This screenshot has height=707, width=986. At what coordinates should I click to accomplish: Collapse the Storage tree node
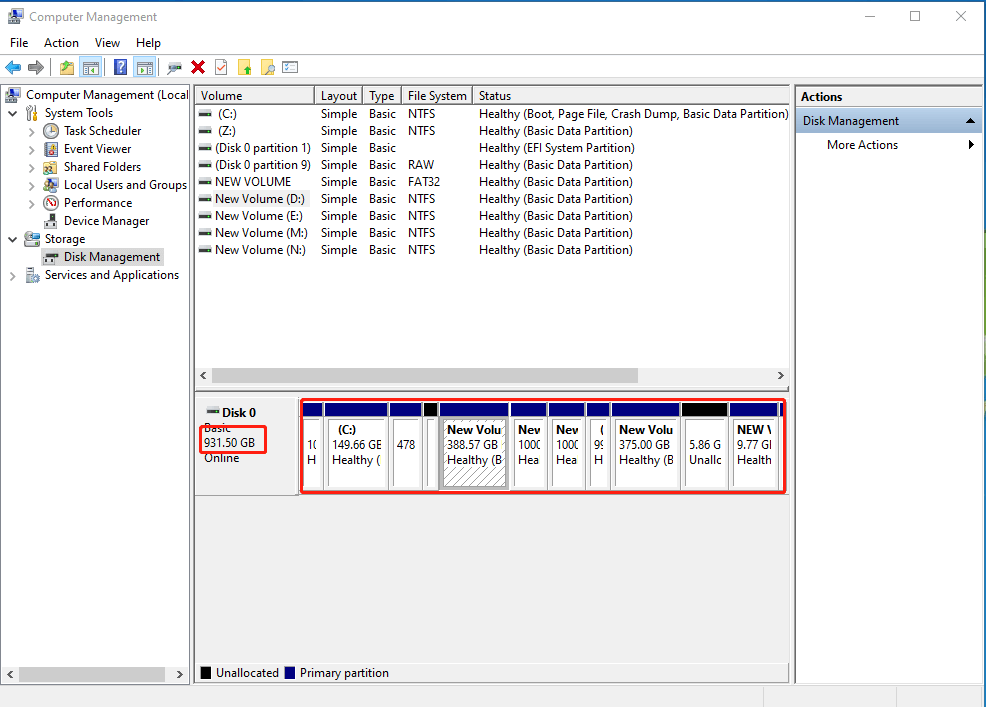13,239
